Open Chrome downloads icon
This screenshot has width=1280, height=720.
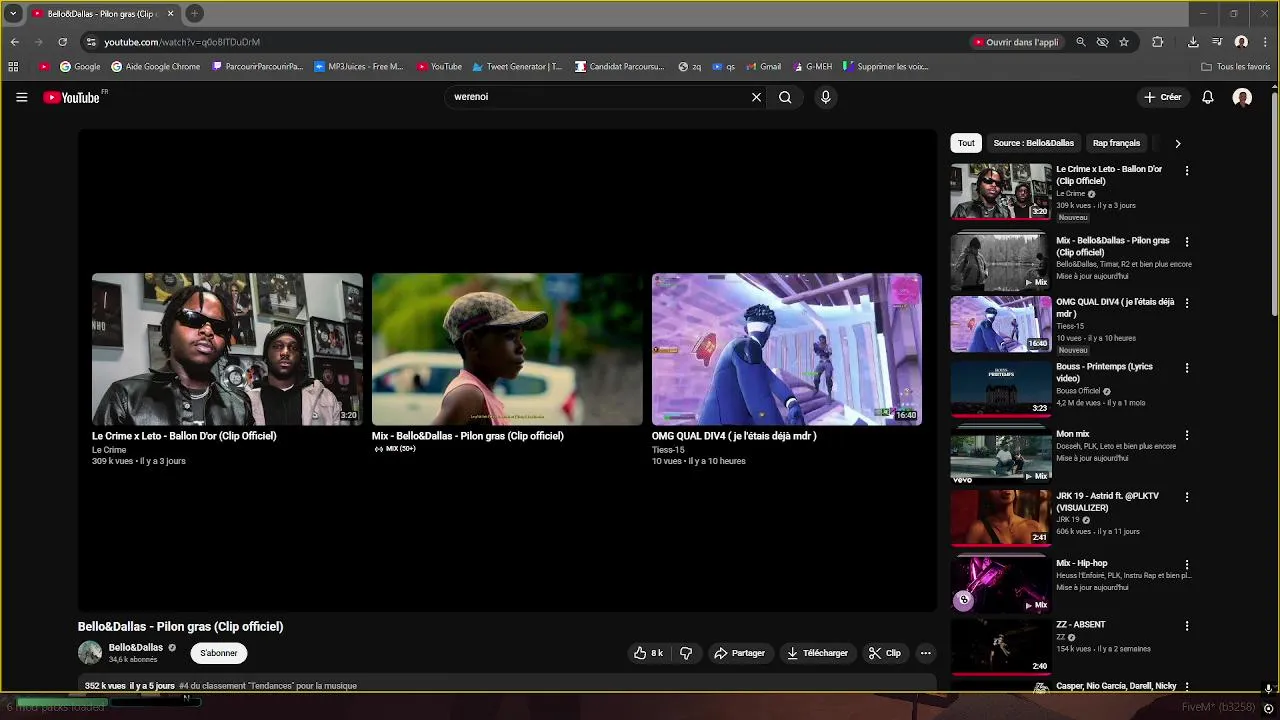click(1193, 42)
